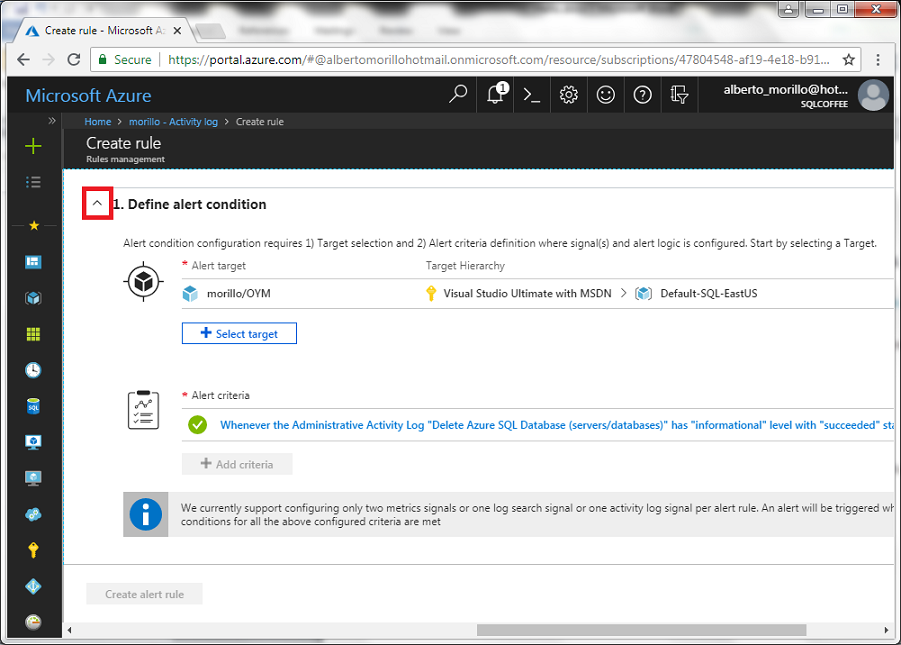Click the green lock Secure indicator
This screenshot has width=901, height=645.
point(125,59)
